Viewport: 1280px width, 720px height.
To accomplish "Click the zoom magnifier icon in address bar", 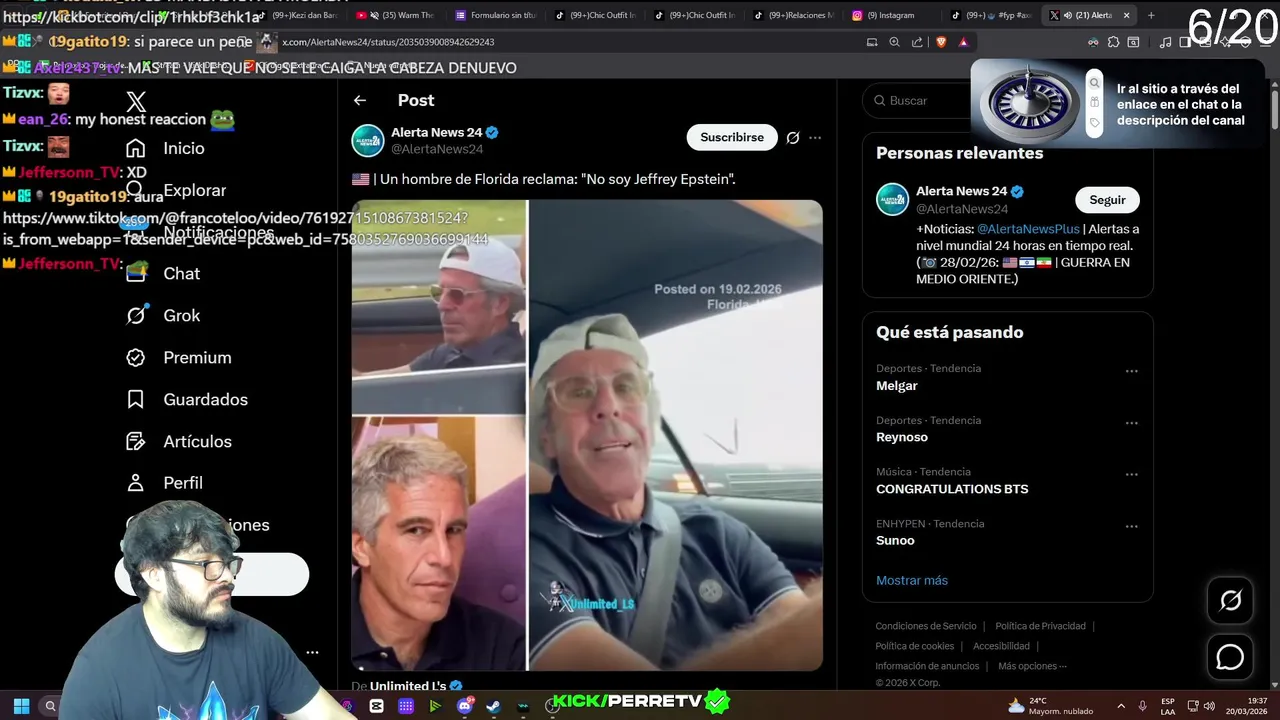I will [x=894, y=42].
